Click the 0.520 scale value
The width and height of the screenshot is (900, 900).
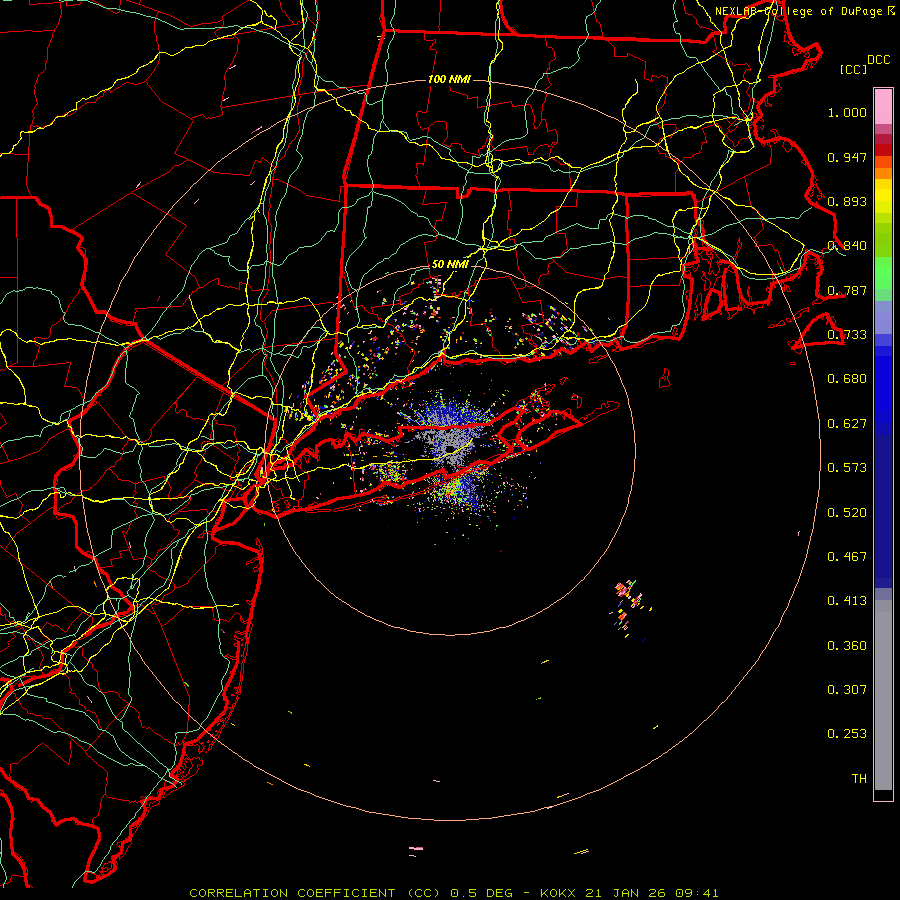point(847,513)
